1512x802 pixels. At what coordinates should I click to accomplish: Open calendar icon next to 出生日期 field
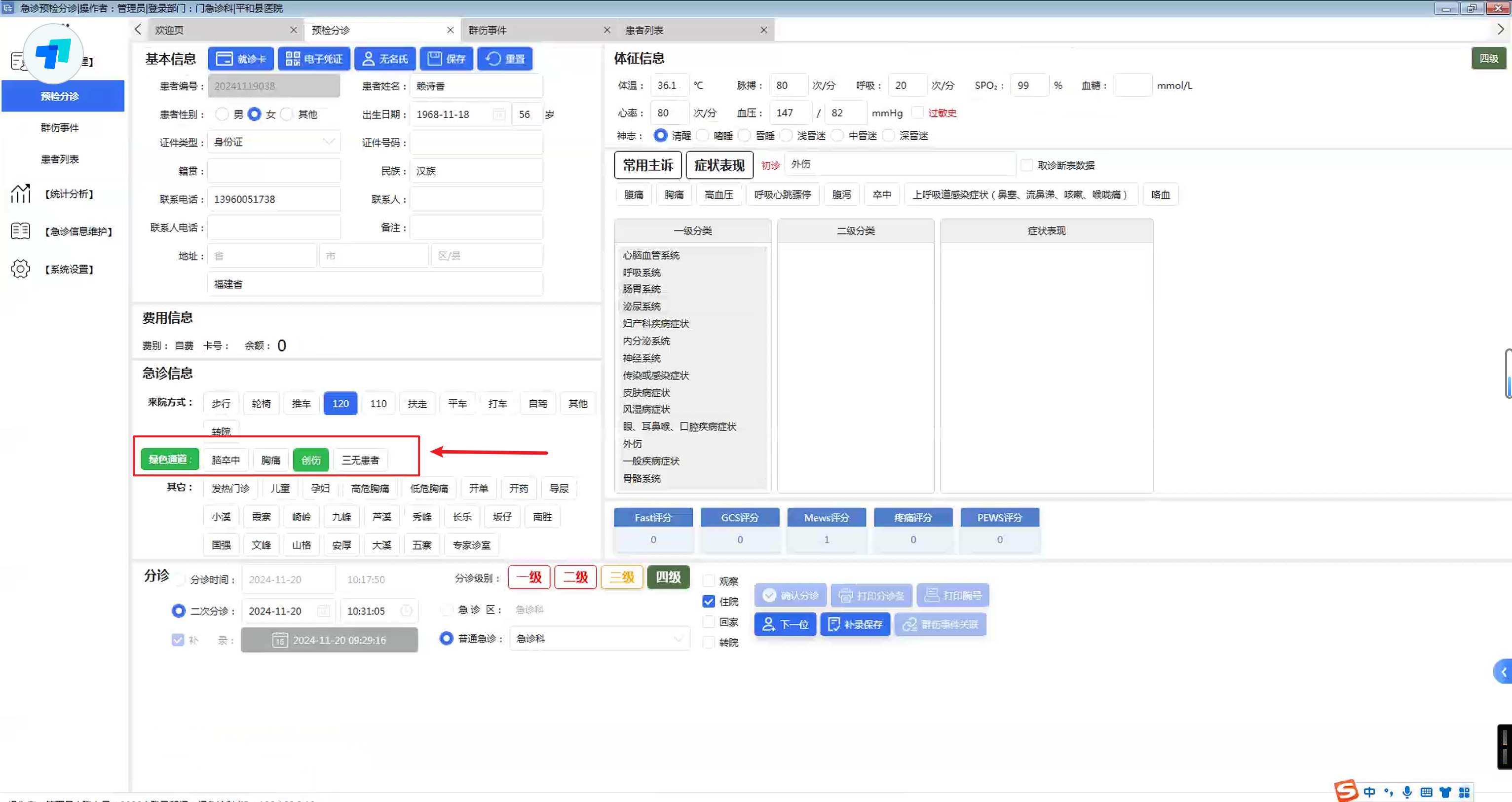(498, 115)
